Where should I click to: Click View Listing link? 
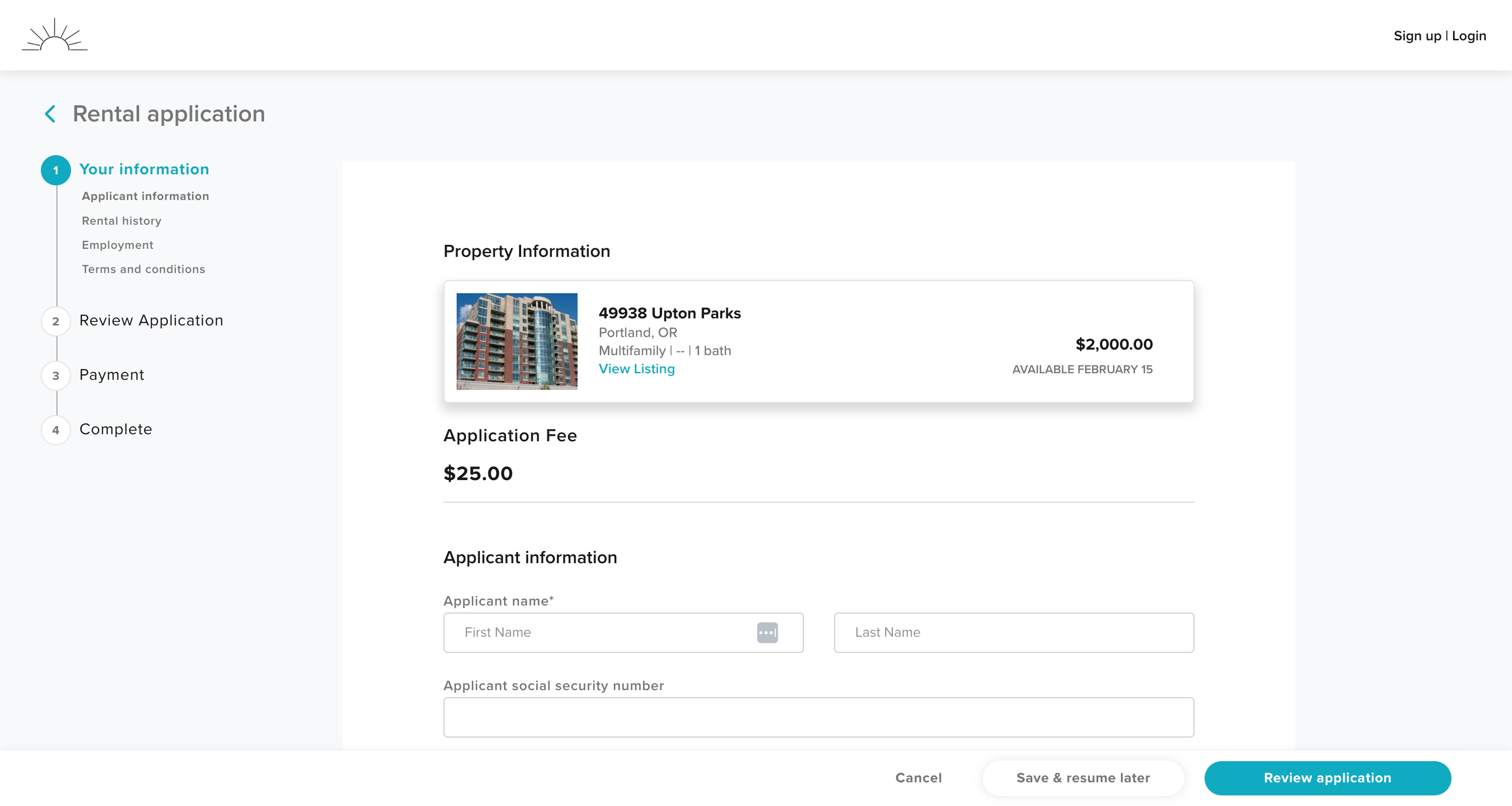(636, 368)
